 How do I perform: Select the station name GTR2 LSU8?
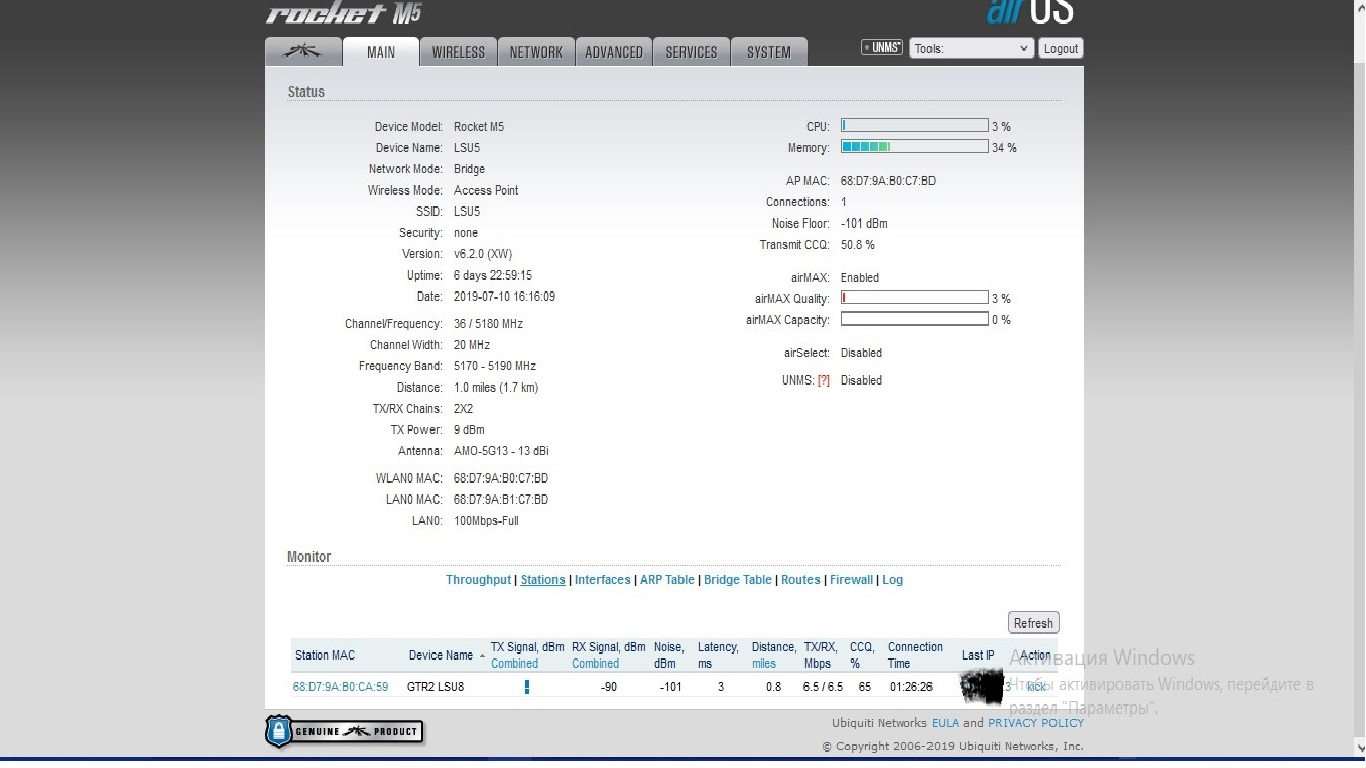435,687
